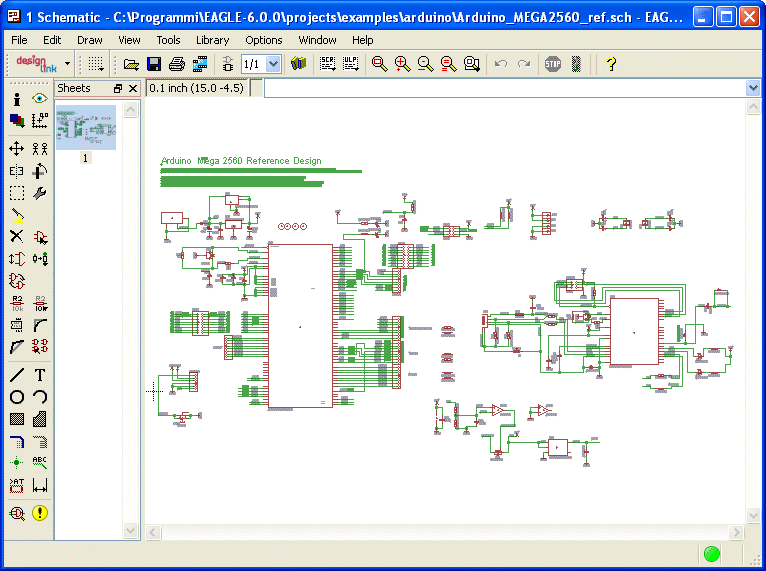Viewport: 766px width, 571px height.
Task: Click the Zoom select area icon
Action: pyautogui.click(x=471, y=63)
